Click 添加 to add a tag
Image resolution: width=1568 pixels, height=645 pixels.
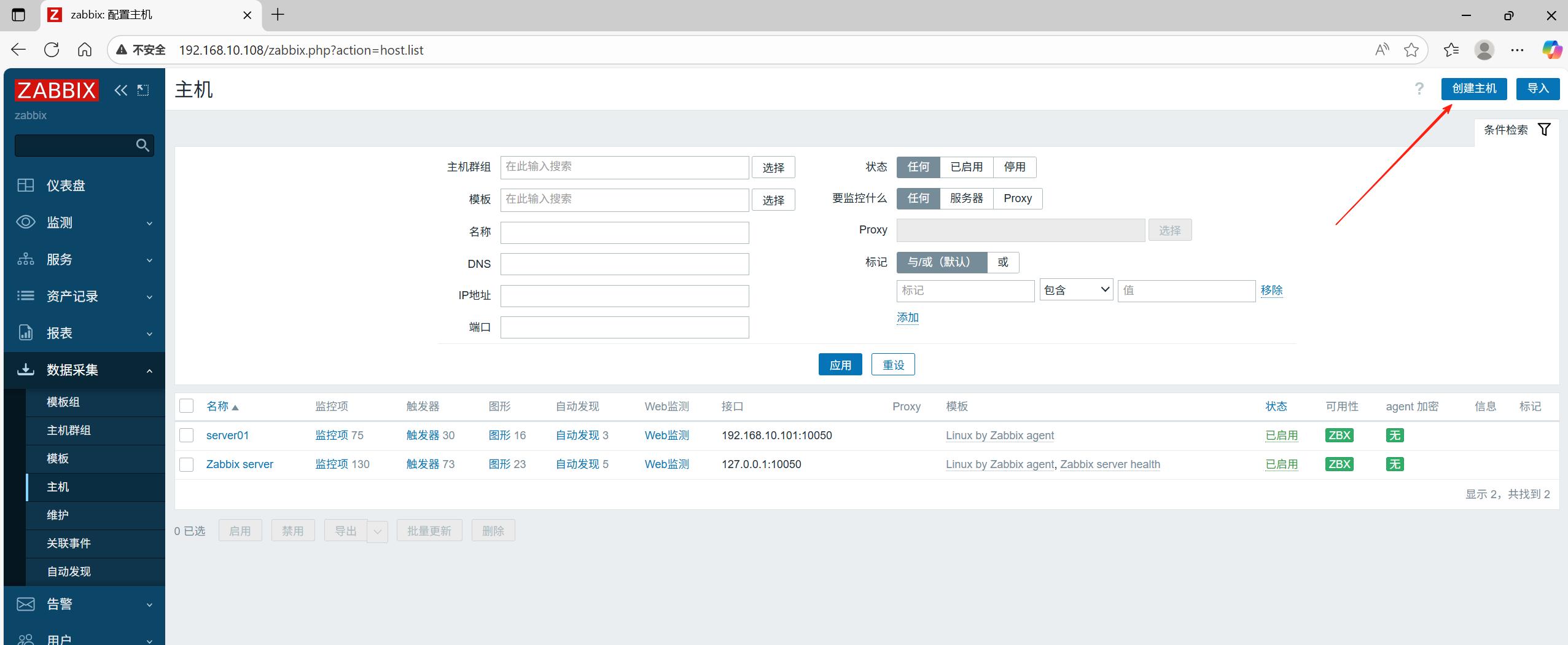pyautogui.click(x=907, y=318)
